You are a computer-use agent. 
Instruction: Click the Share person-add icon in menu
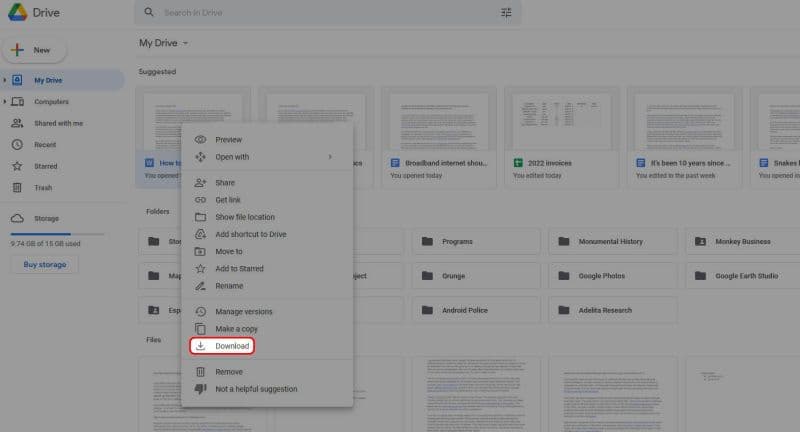coord(200,183)
